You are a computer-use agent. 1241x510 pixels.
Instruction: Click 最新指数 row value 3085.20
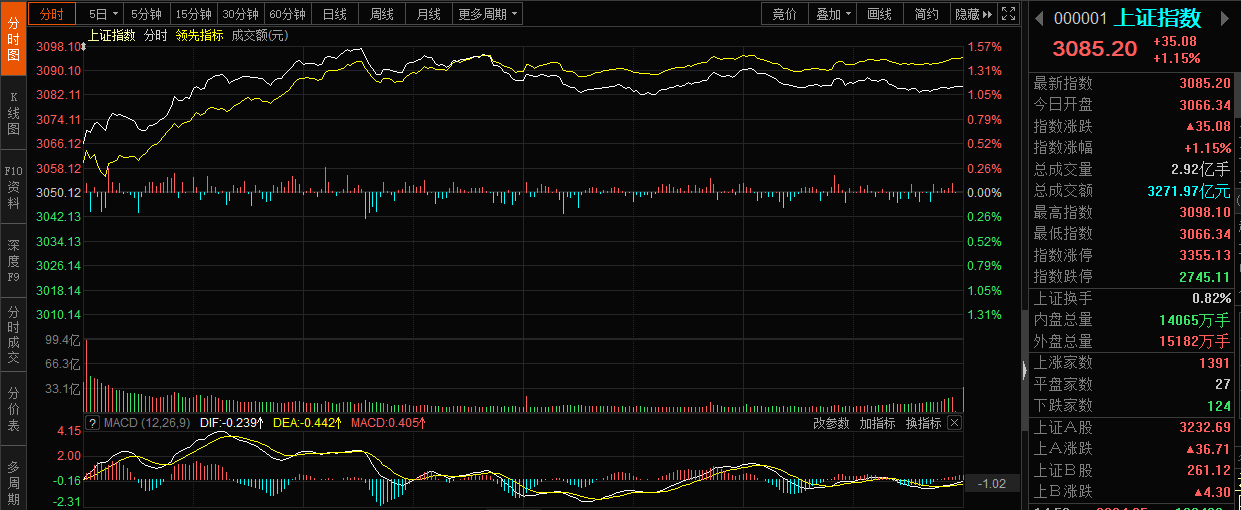point(1205,83)
